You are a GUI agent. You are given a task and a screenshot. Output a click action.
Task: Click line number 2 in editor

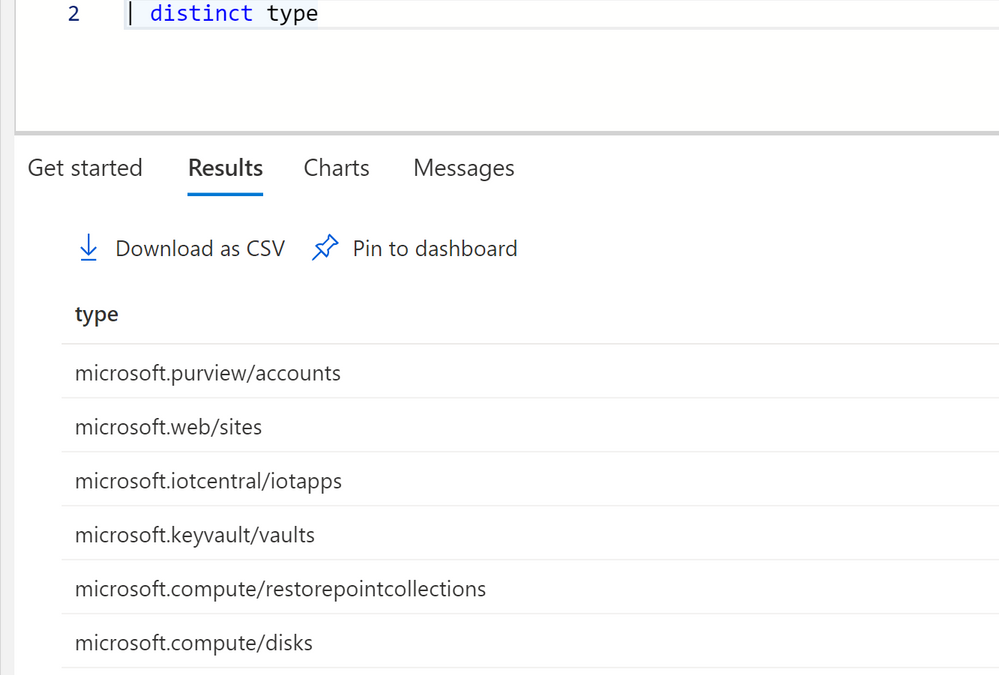(74, 13)
